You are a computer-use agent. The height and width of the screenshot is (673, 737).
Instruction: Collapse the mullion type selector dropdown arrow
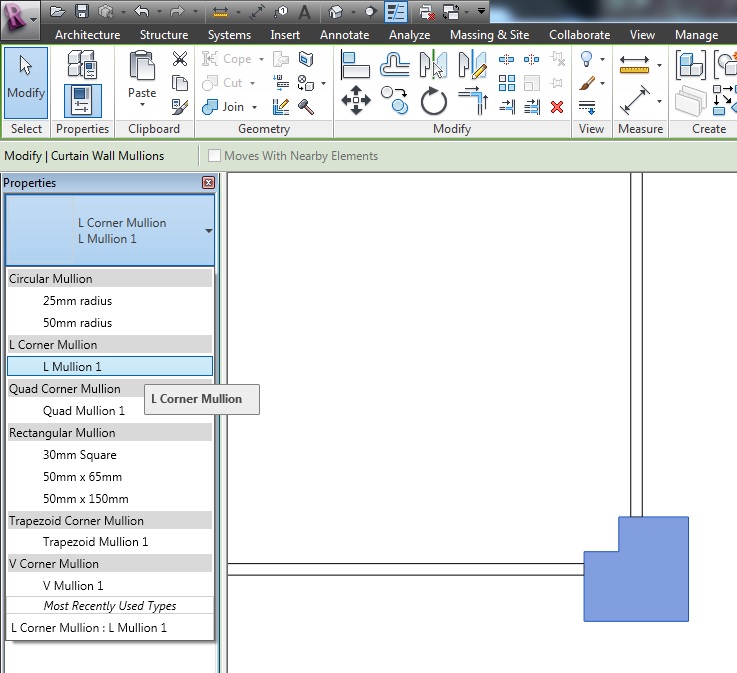pos(208,231)
